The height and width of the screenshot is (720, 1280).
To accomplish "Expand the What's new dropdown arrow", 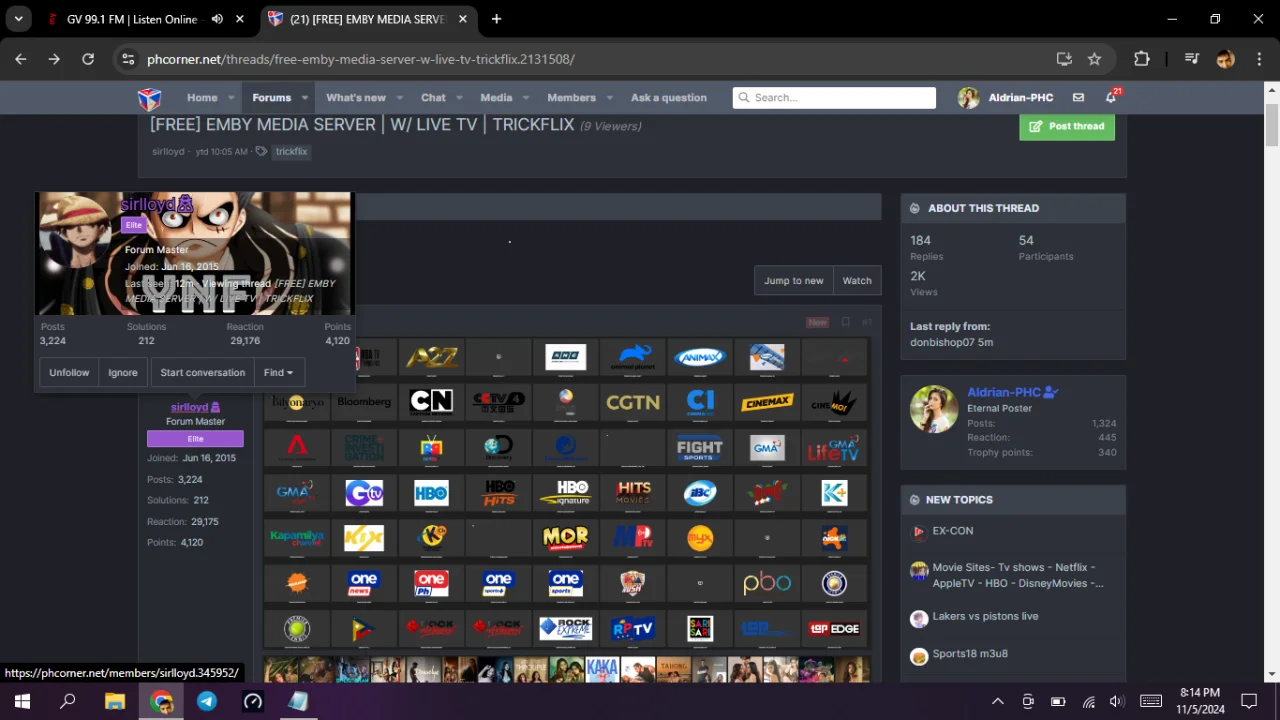I will click(x=399, y=98).
